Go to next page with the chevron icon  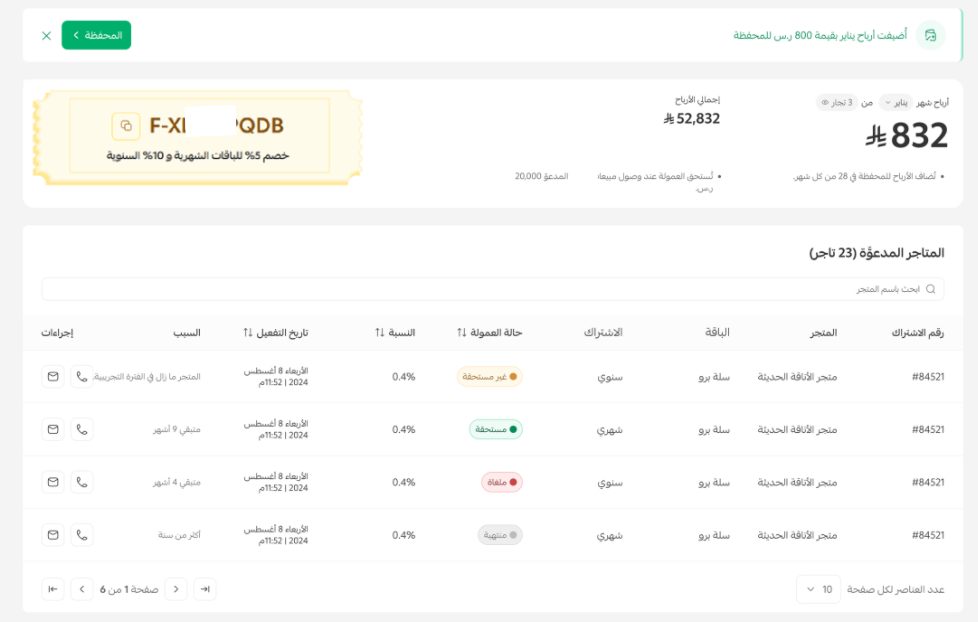pos(81,589)
